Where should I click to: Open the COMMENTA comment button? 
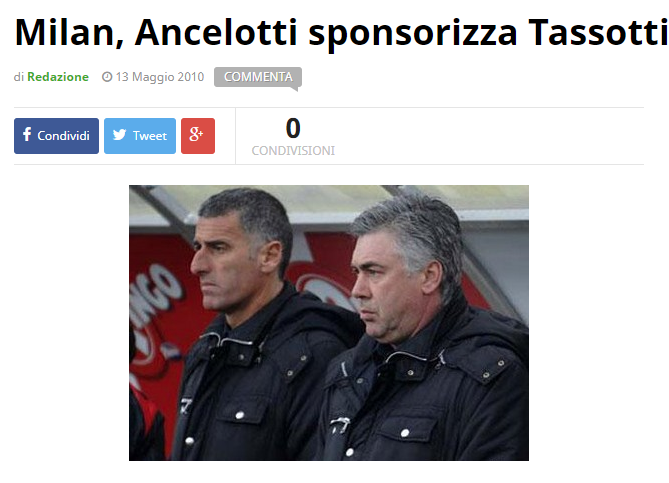click(258, 77)
